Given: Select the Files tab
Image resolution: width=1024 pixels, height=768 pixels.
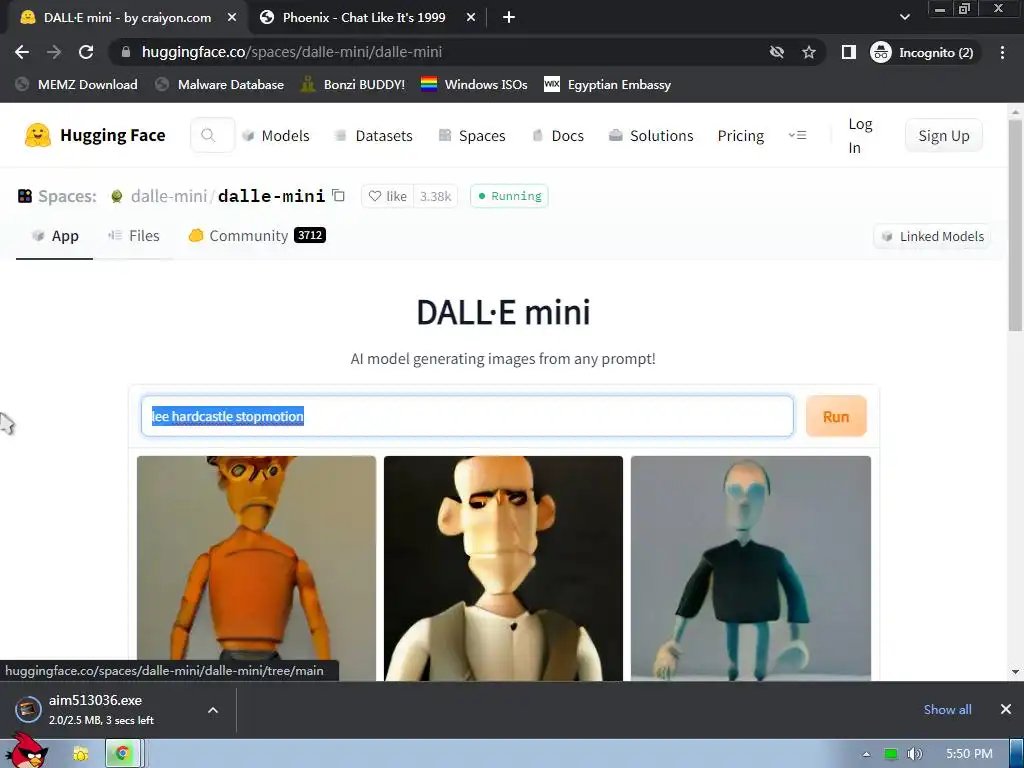Looking at the screenshot, I should (x=133, y=236).
